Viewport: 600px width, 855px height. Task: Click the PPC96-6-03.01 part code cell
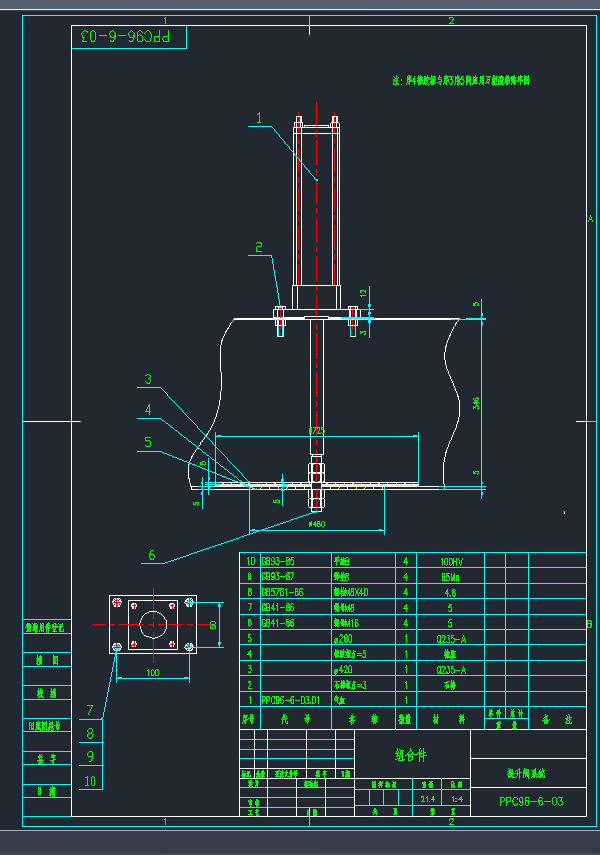point(290,700)
